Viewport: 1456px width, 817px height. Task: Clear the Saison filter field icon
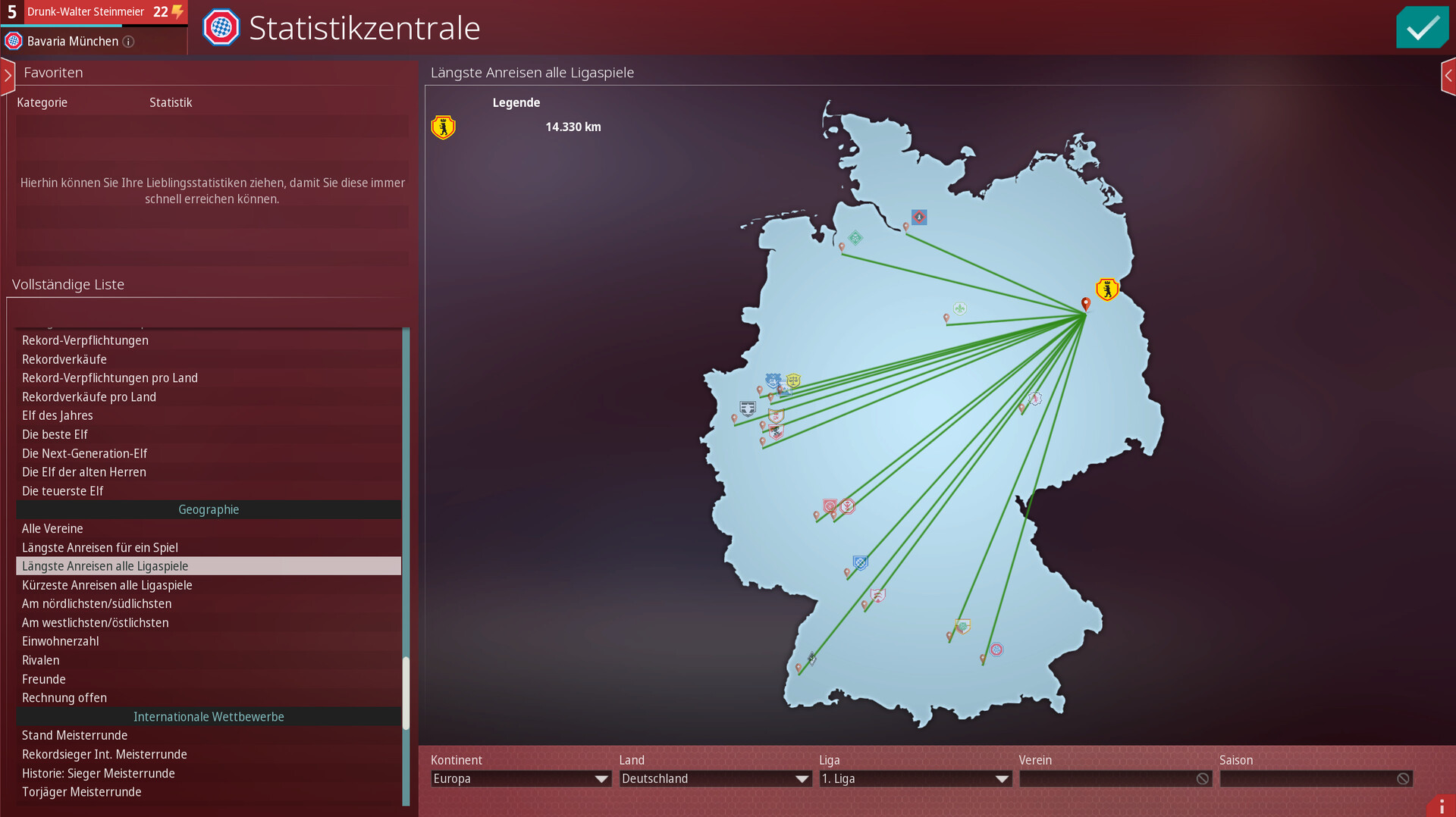(1402, 778)
